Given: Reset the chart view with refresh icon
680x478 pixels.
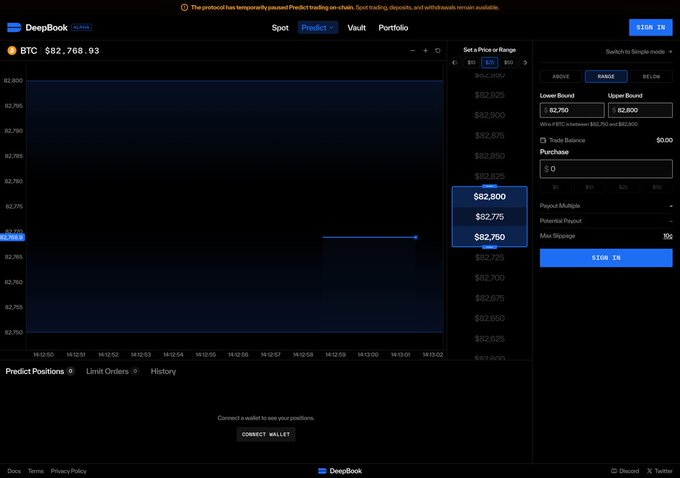Looking at the screenshot, I should [438, 51].
